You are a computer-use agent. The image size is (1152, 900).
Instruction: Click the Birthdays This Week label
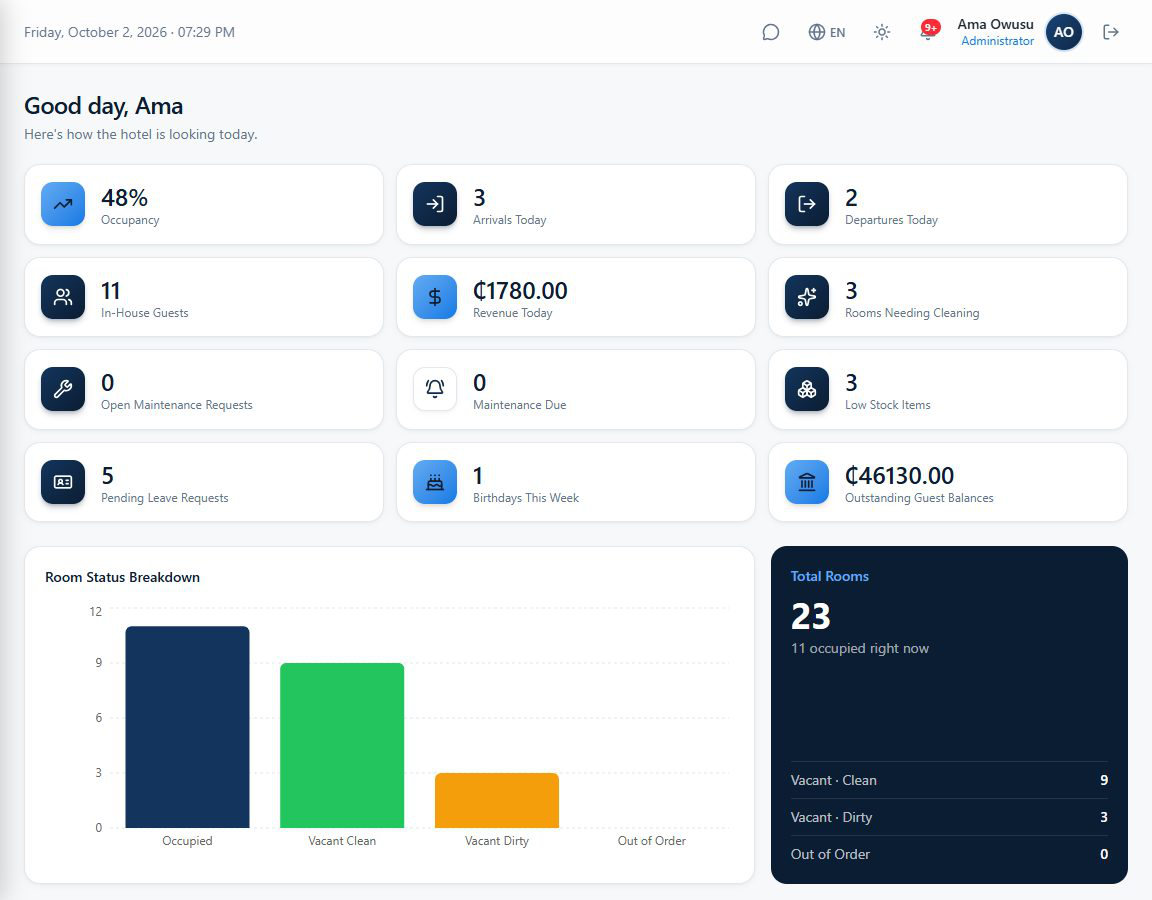tap(526, 498)
